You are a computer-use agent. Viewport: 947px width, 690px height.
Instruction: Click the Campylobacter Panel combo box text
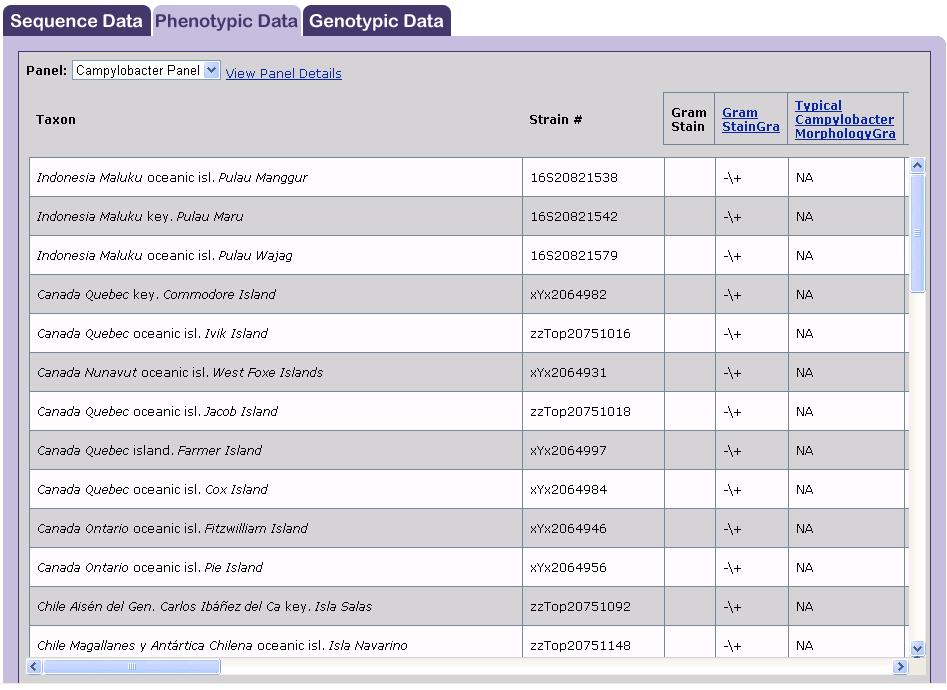tap(138, 70)
